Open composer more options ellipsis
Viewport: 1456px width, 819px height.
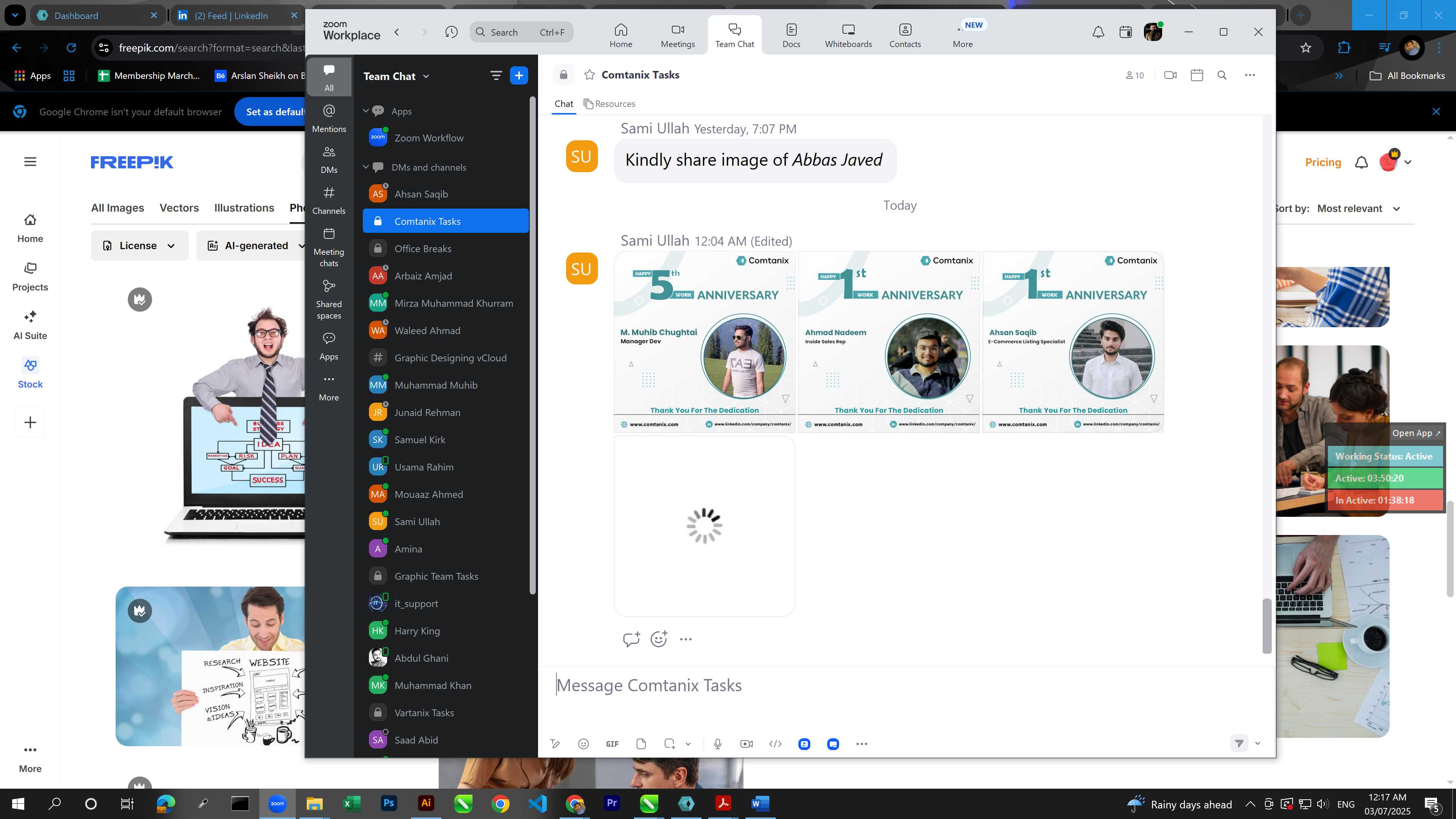[861, 744]
